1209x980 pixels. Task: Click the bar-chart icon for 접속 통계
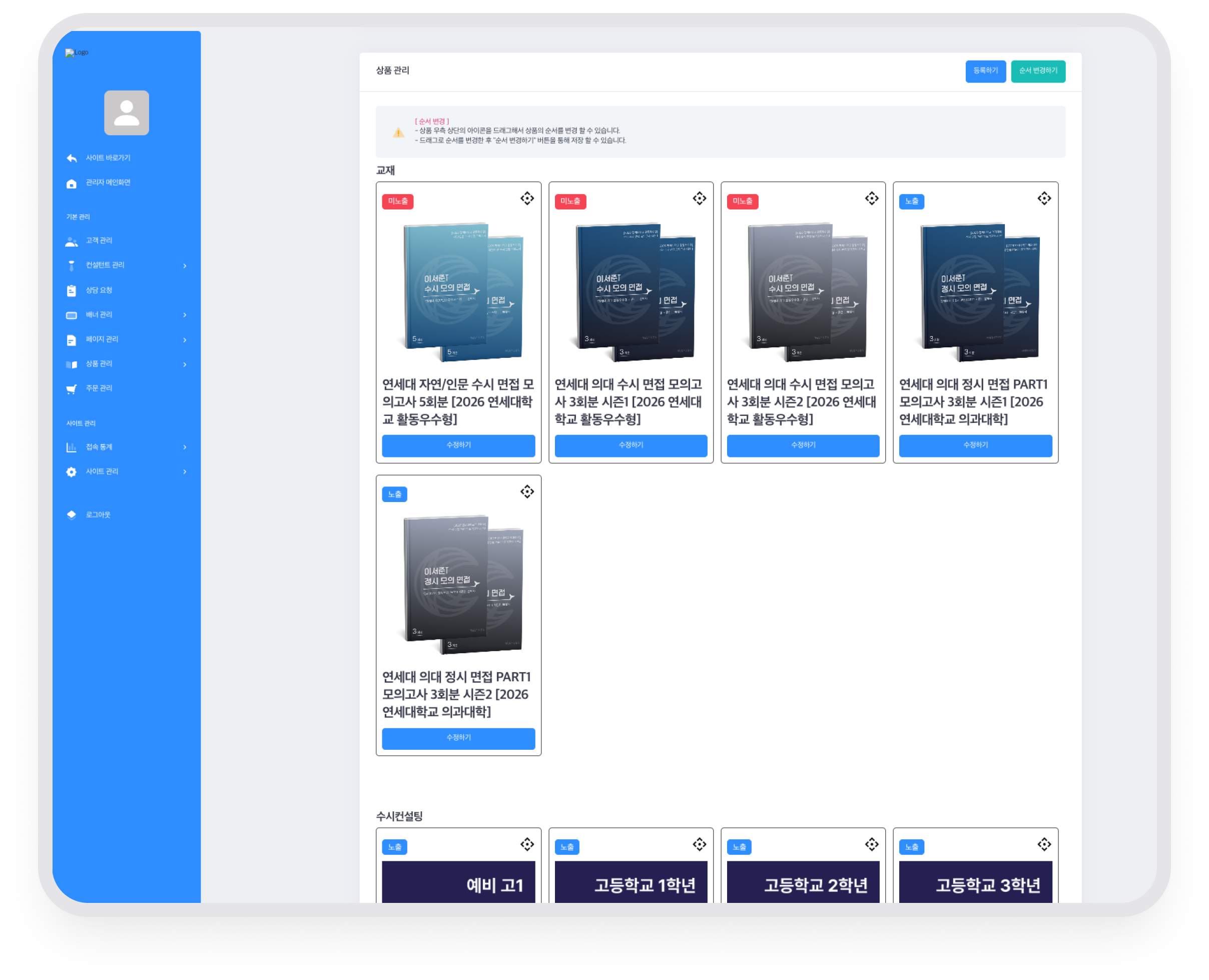[x=72, y=447]
